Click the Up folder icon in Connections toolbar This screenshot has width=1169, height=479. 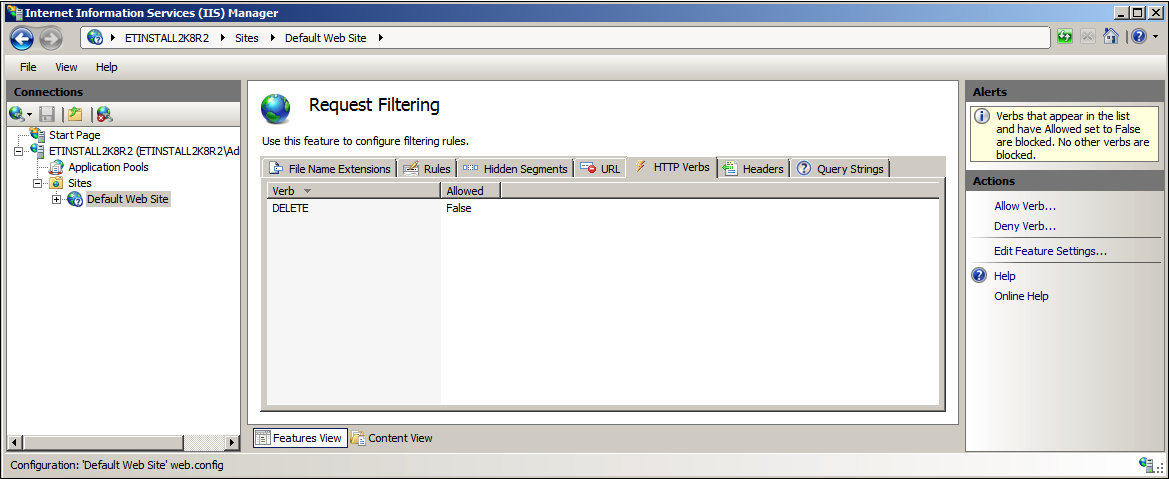75,114
